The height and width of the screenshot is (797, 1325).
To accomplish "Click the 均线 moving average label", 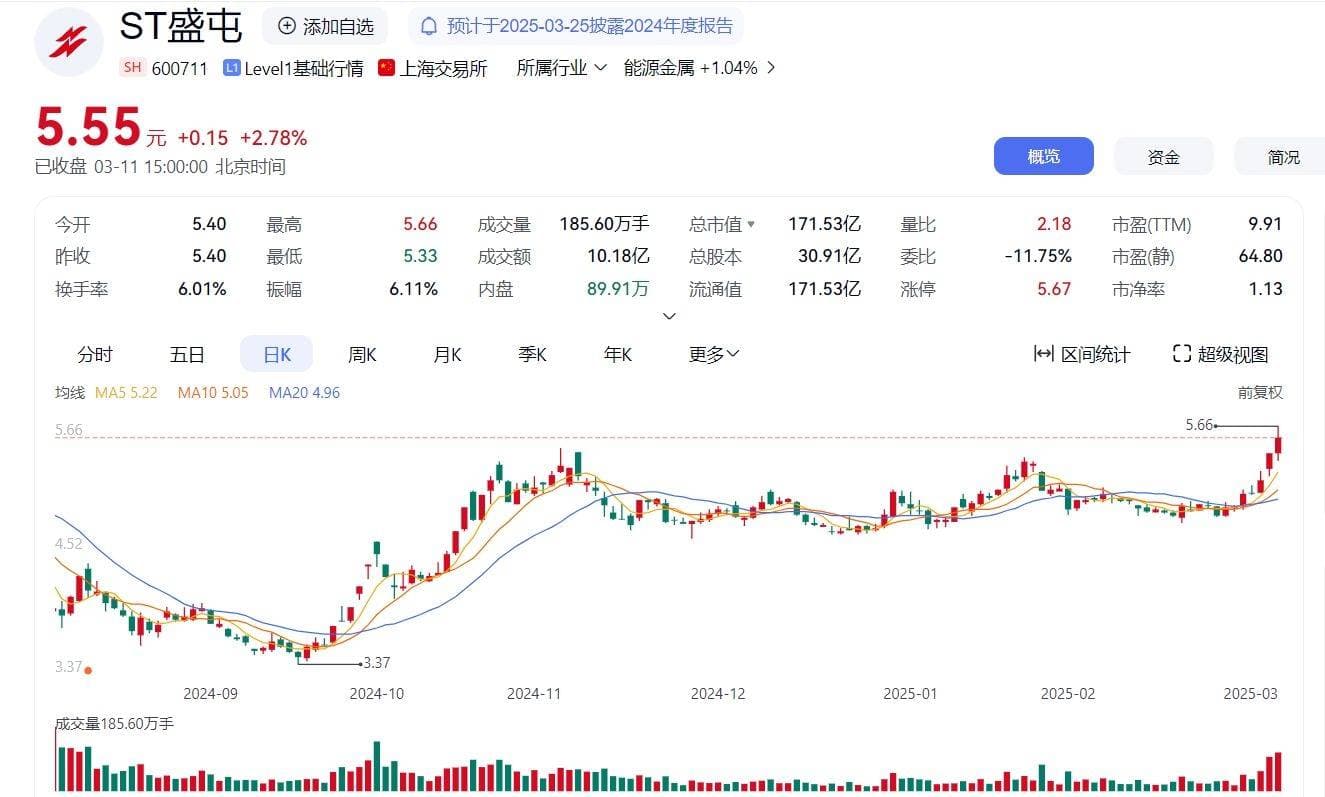I will coord(70,393).
